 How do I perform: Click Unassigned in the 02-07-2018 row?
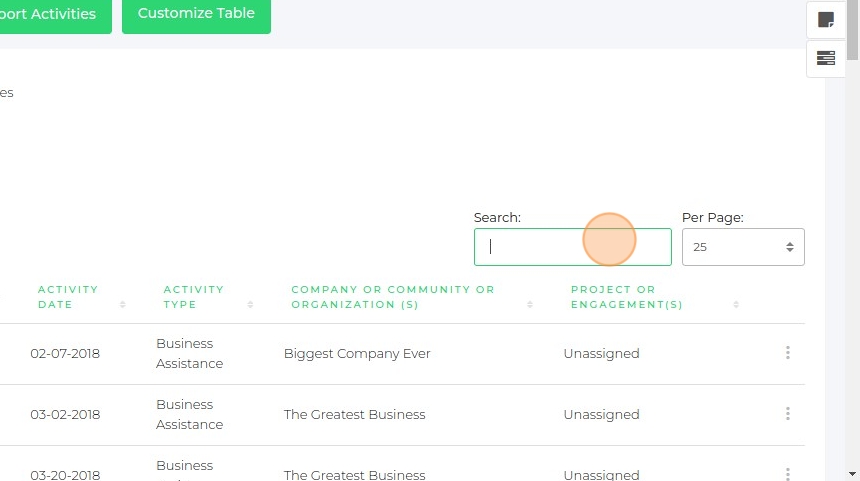[601, 353]
